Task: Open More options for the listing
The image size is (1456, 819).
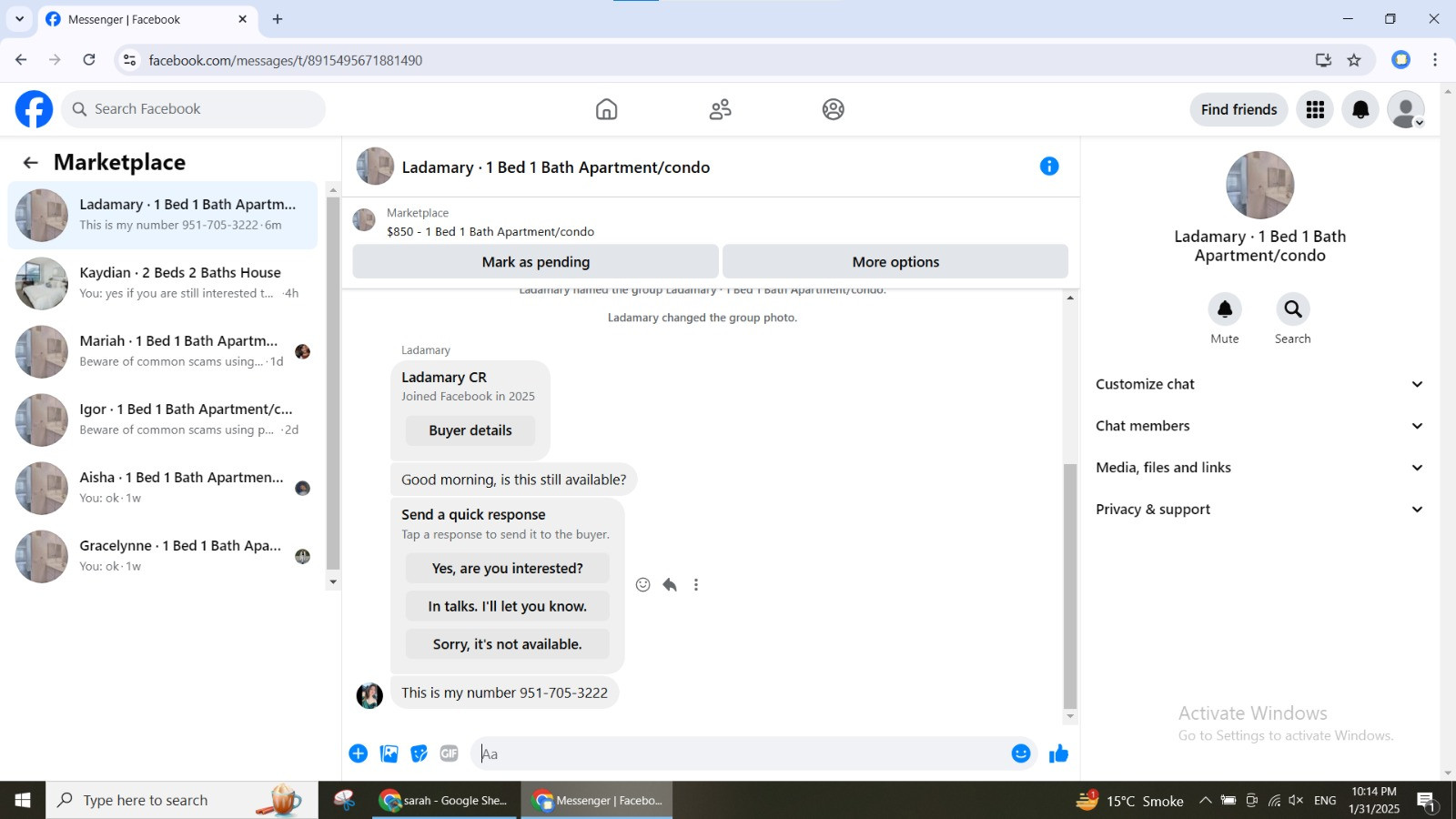Action: tap(895, 262)
